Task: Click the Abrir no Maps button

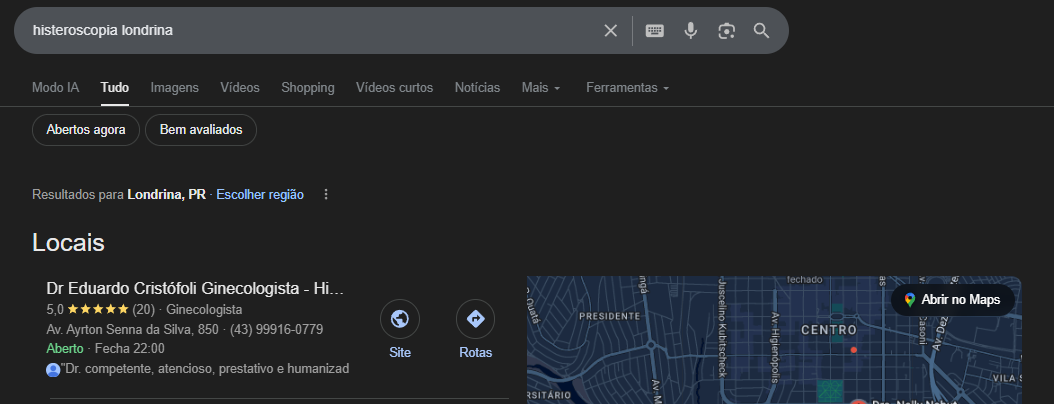Action: 952,300
